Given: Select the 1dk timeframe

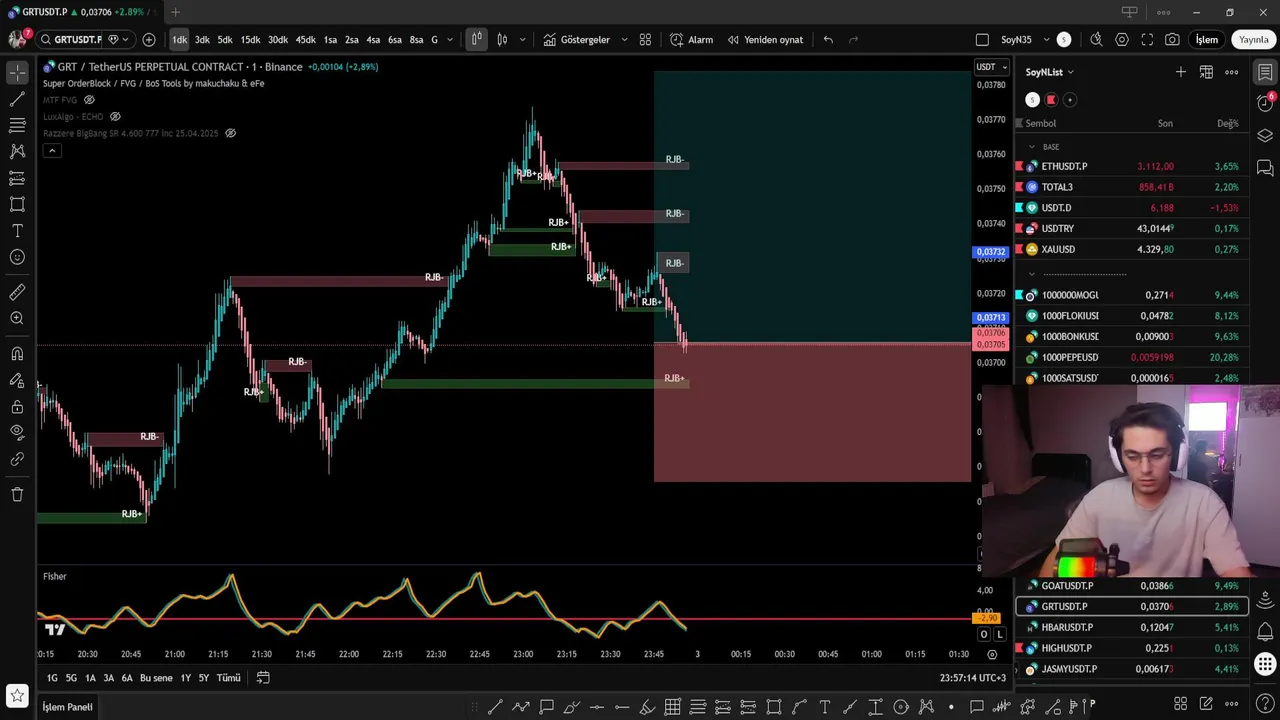Looking at the screenshot, I should click(x=179, y=40).
